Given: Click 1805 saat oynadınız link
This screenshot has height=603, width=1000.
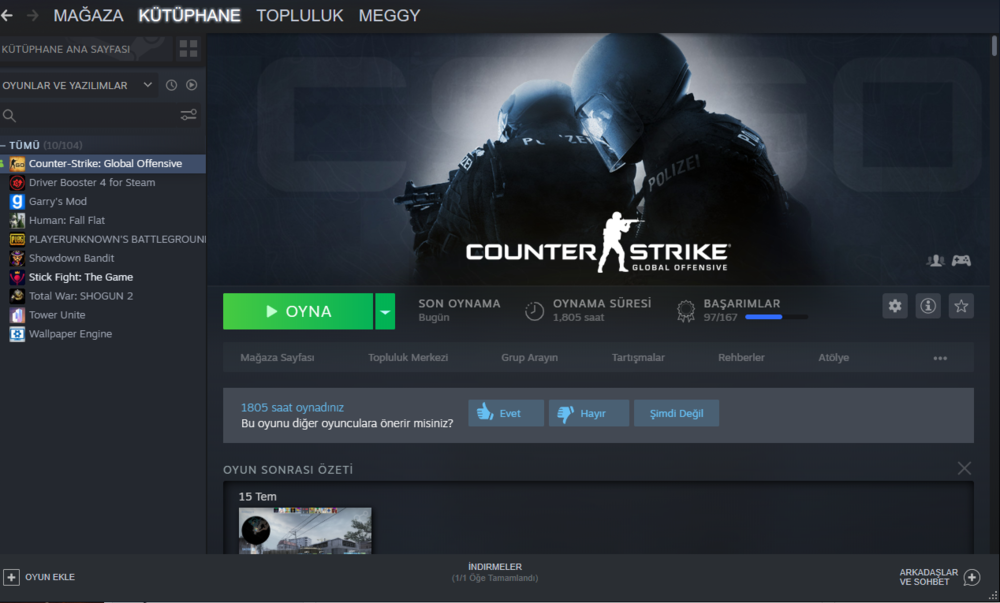Looking at the screenshot, I should [292, 407].
